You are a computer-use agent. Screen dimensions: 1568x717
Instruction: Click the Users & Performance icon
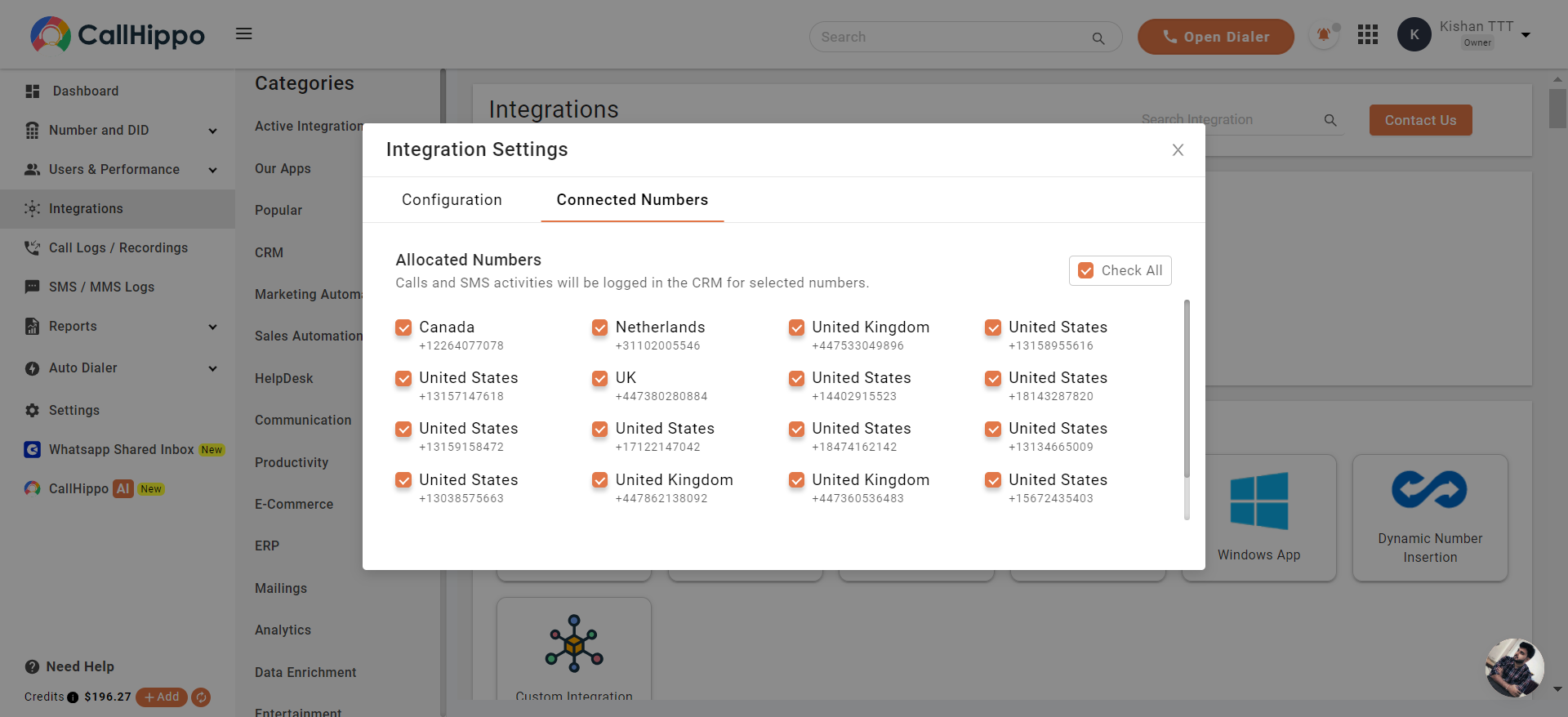[33, 170]
